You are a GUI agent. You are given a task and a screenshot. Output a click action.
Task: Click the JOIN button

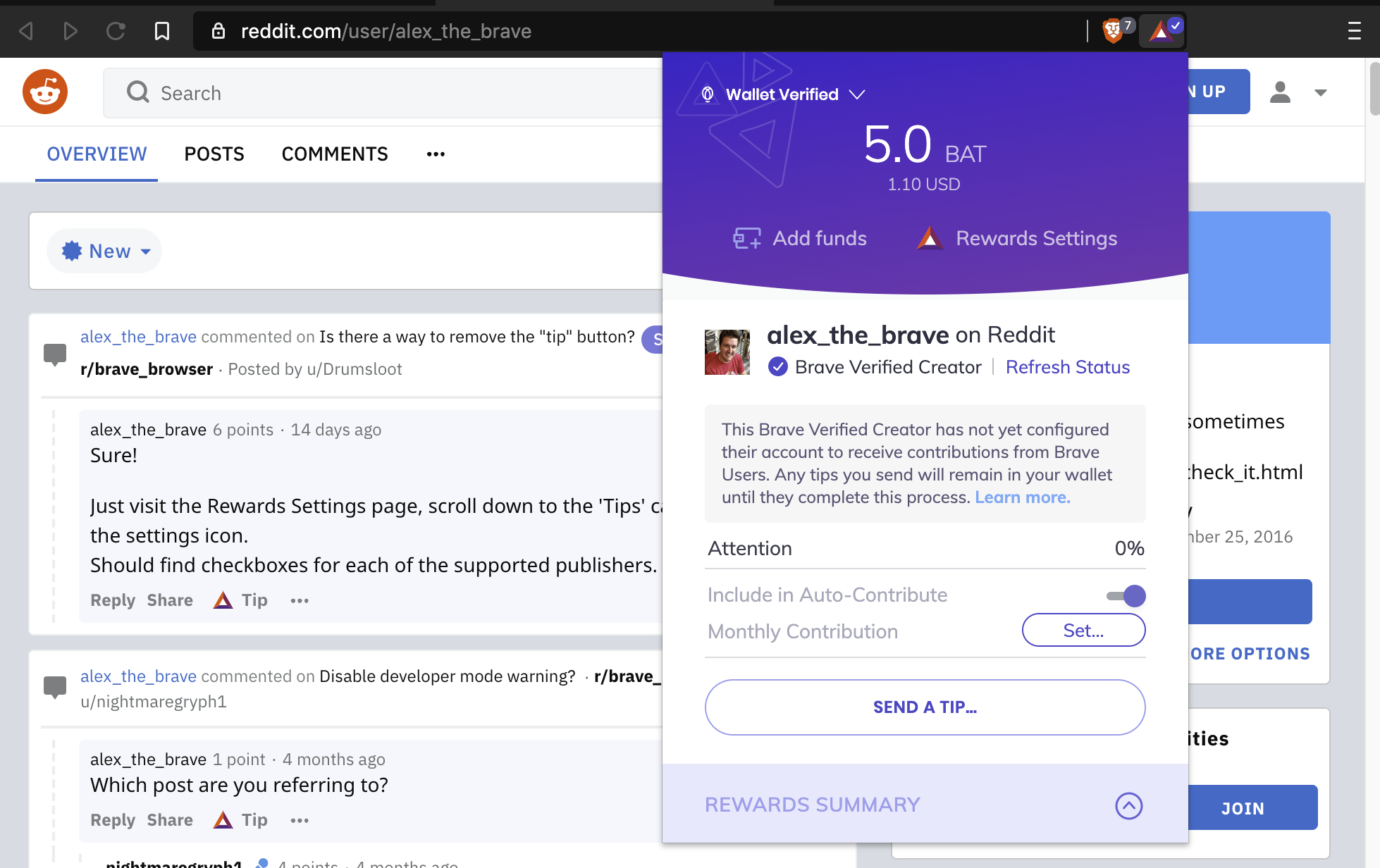(1252, 808)
